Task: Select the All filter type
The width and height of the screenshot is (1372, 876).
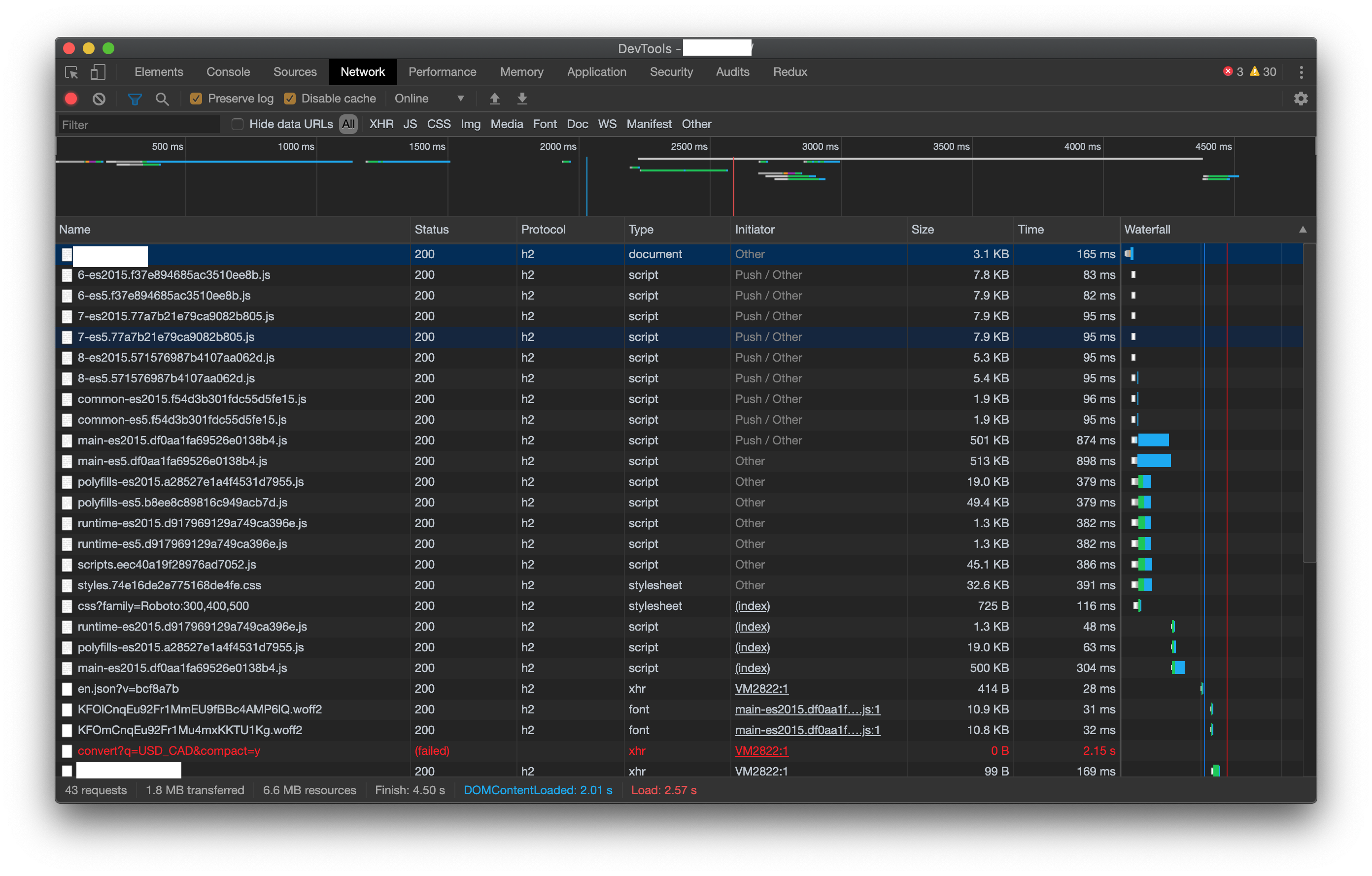Action: [x=348, y=124]
